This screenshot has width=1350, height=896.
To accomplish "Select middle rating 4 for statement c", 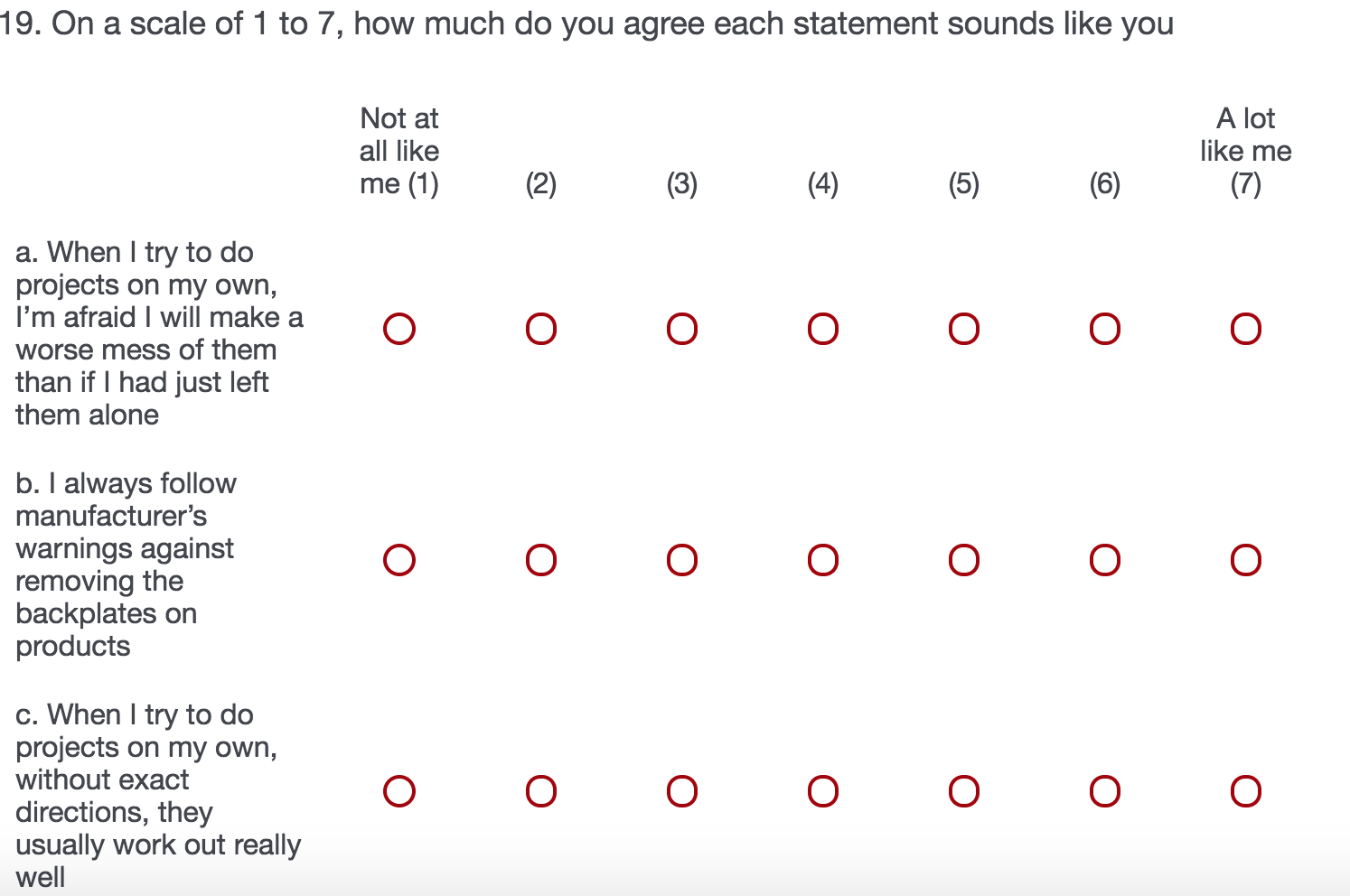I will tap(823, 791).
